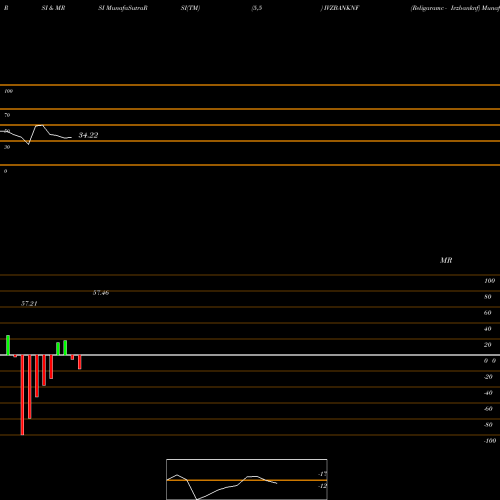Viewport: 500px width, 500px height.
Task: Click the 70 level label on RSI axis
Action: tap(7, 115)
